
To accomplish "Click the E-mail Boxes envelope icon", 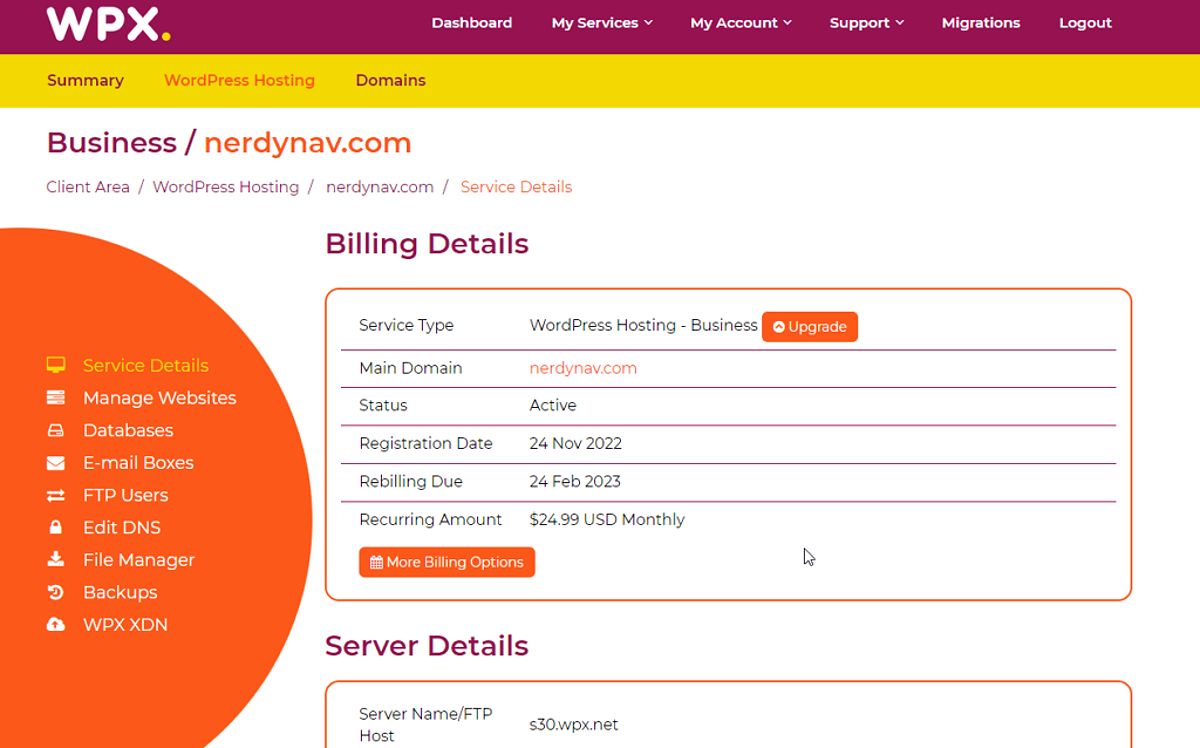I will 56,463.
